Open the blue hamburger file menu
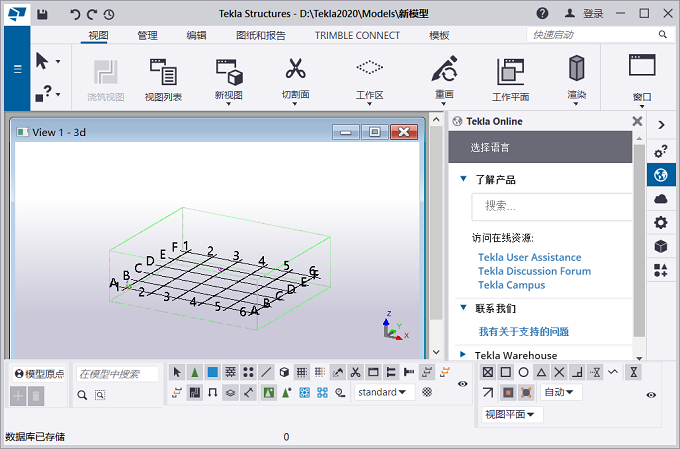 click(x=17, y=69)
